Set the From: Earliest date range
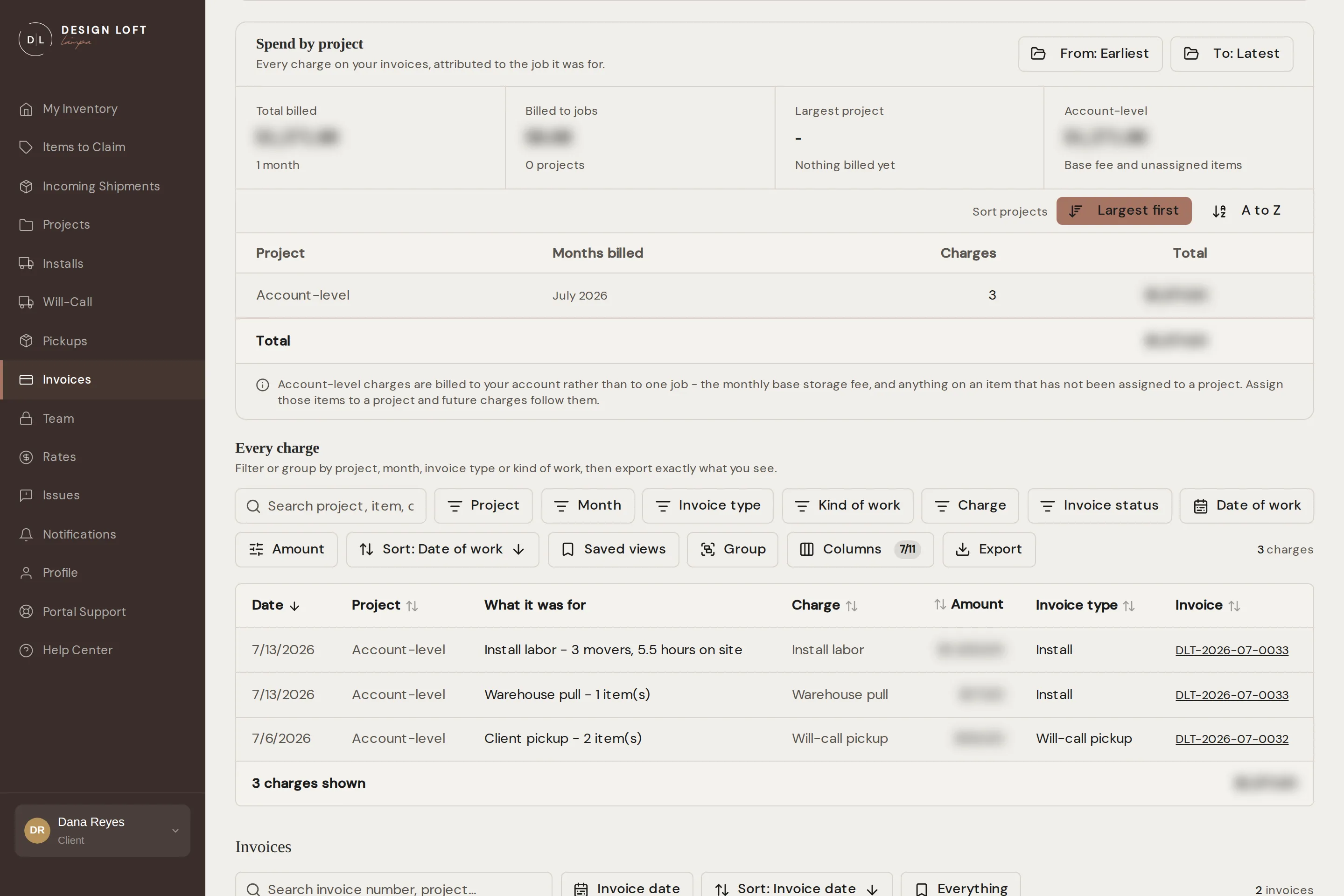Image resolution: width=1344 pixels, height=896 pixels. tap(1090, 54)
